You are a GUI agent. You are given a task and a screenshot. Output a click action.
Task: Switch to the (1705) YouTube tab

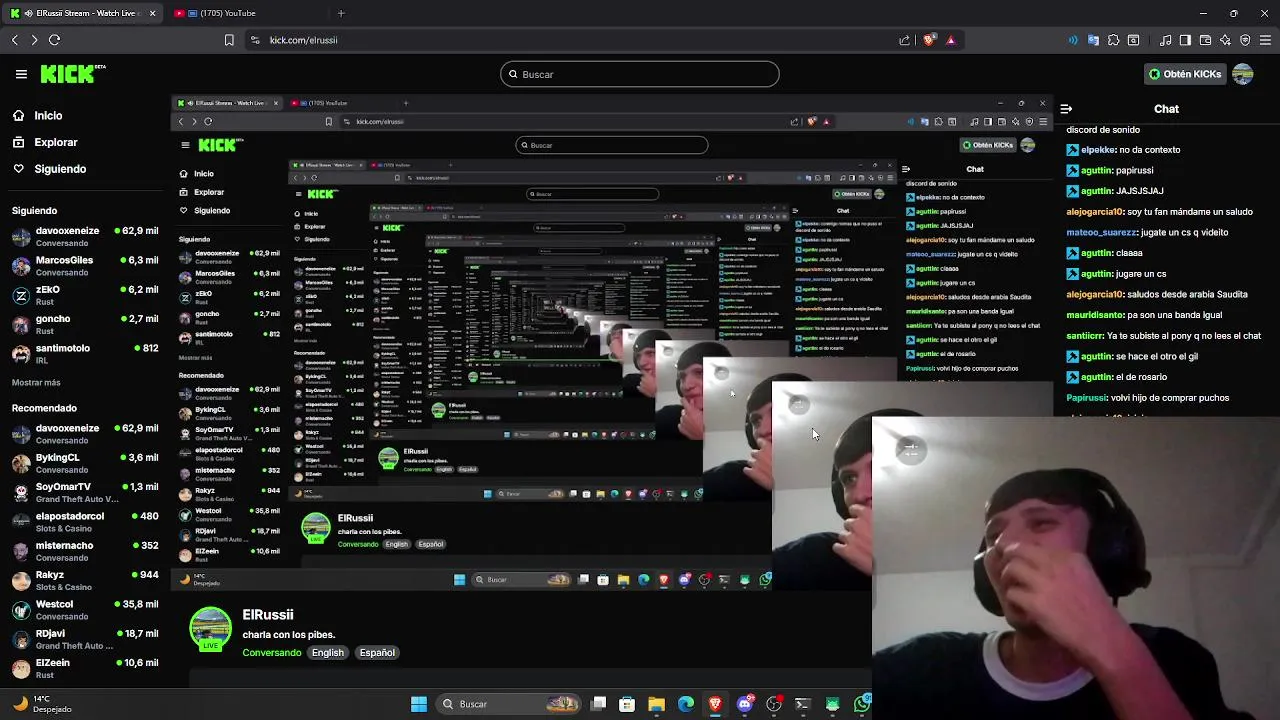230,13
